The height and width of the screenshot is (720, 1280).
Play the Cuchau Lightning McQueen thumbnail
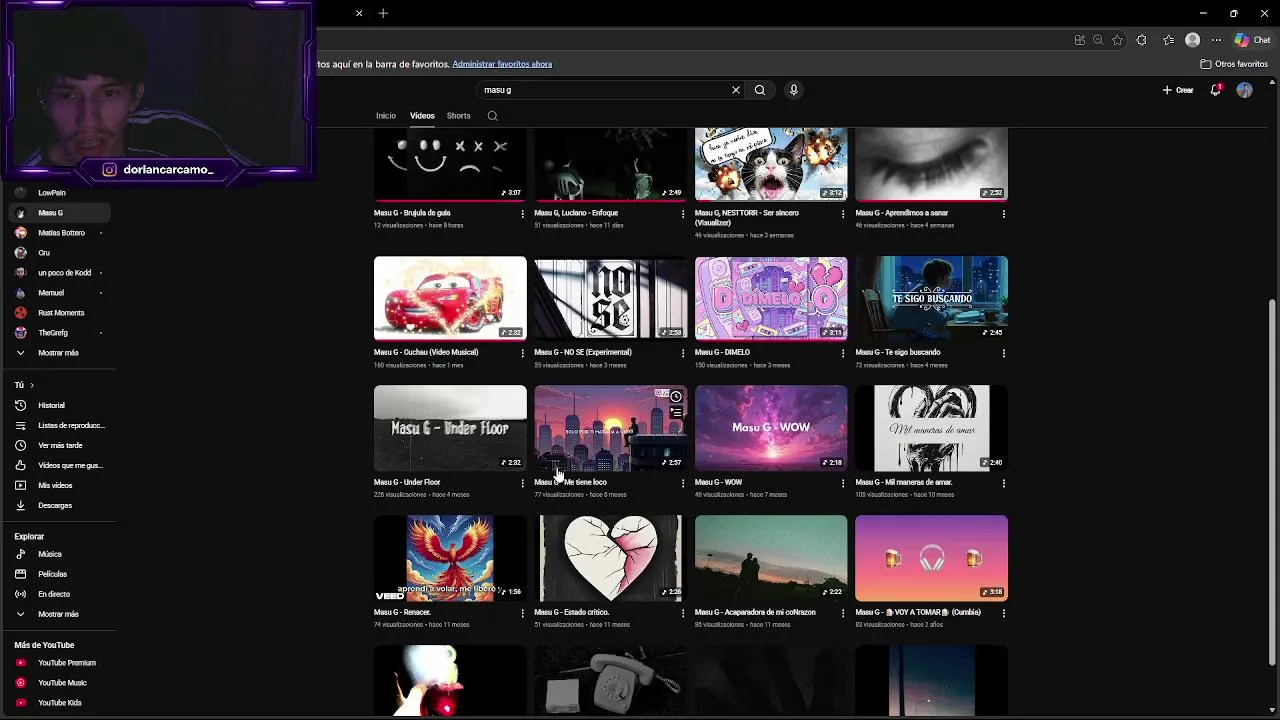[450, 299]
